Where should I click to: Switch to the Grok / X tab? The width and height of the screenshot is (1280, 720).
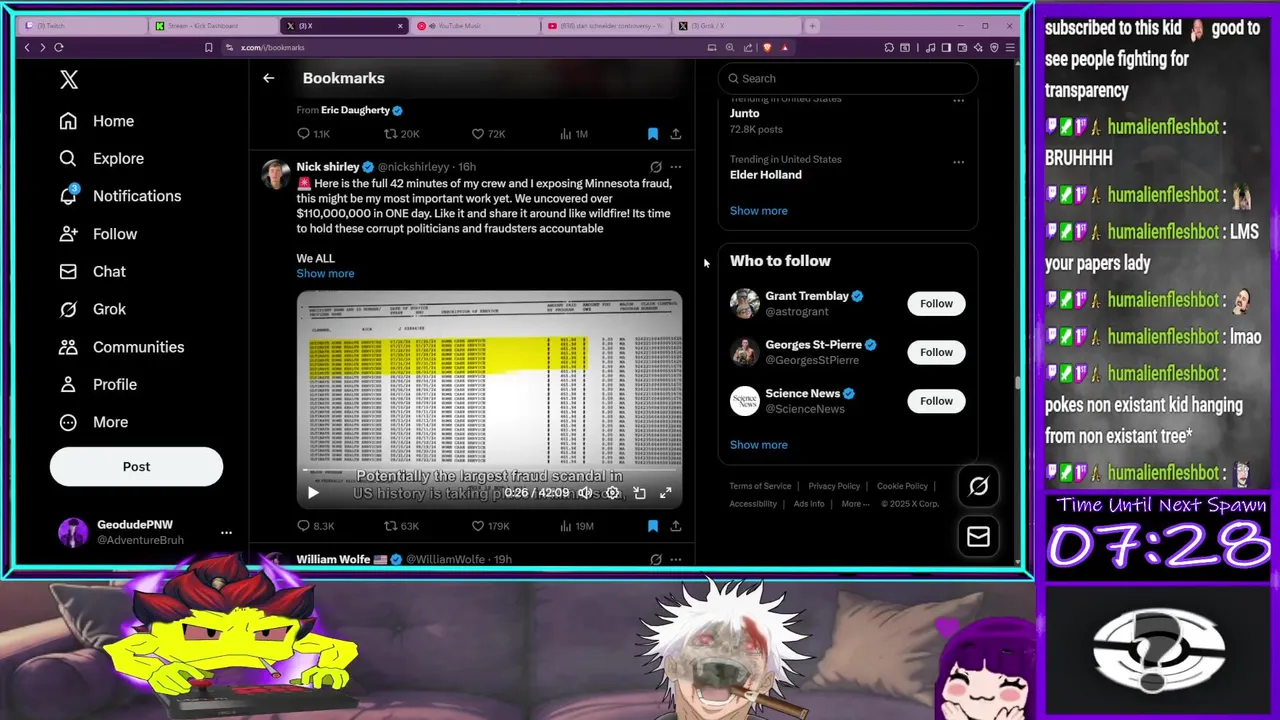736,26
